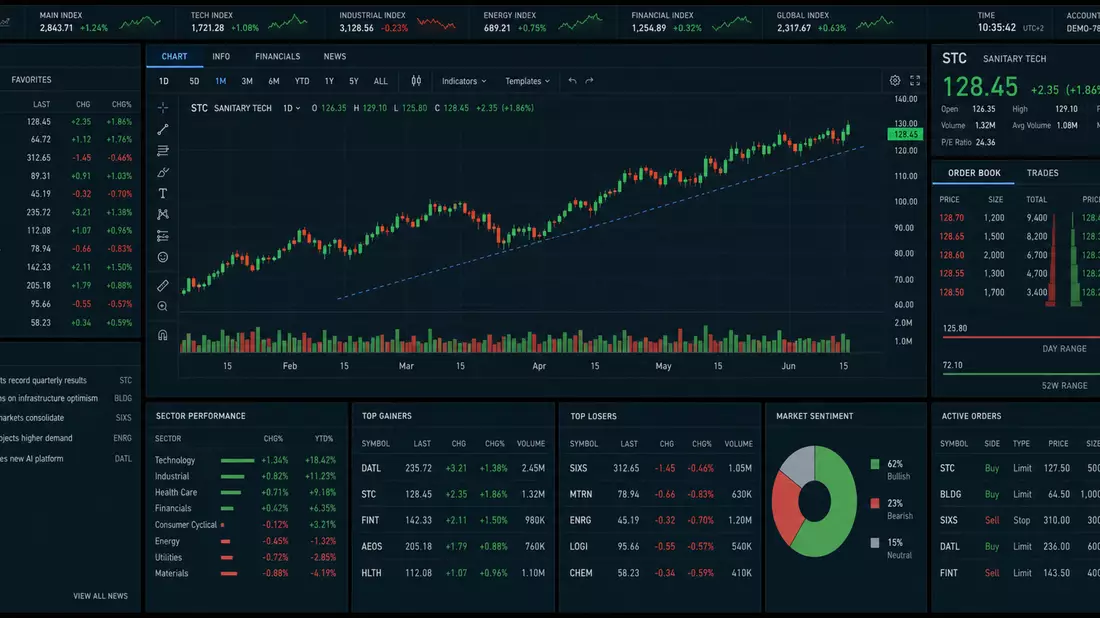Screen dimensions: 1100x618
Task: Select the 128.70 ask row in order book
Action: tap(993, 218)
